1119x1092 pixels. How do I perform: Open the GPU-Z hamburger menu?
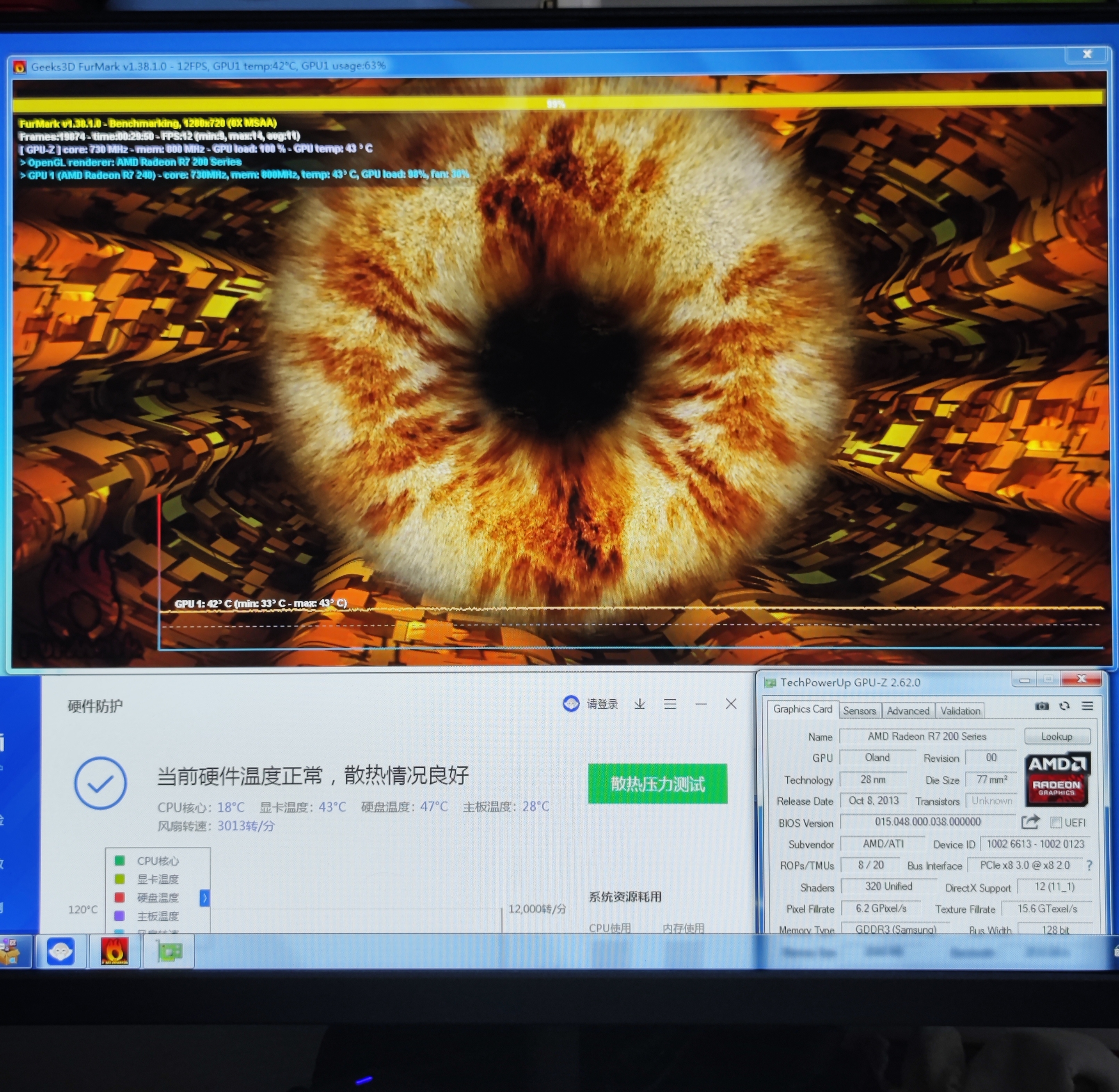[x=1087, y=706]
